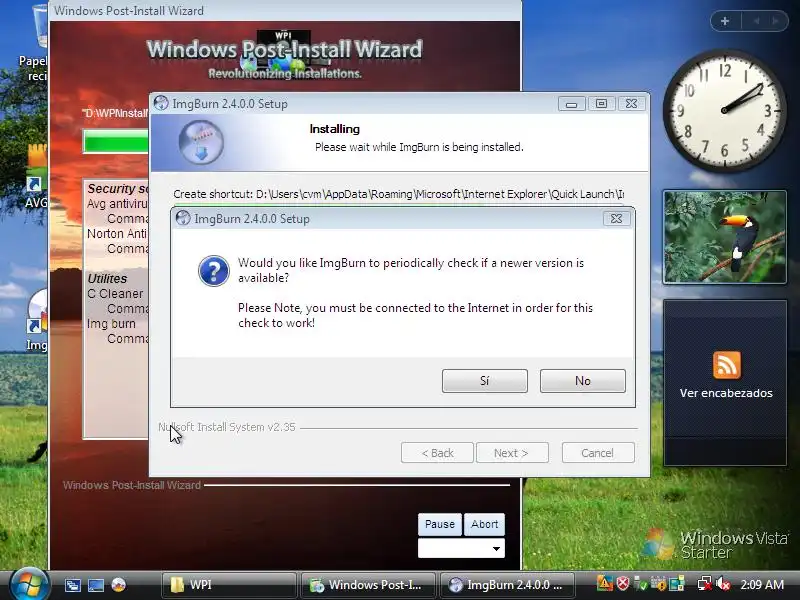This screenshot has height=600, width=800.
Task: Switch to the Windows Post-I... taskbar button
Action: pos(368,585)
